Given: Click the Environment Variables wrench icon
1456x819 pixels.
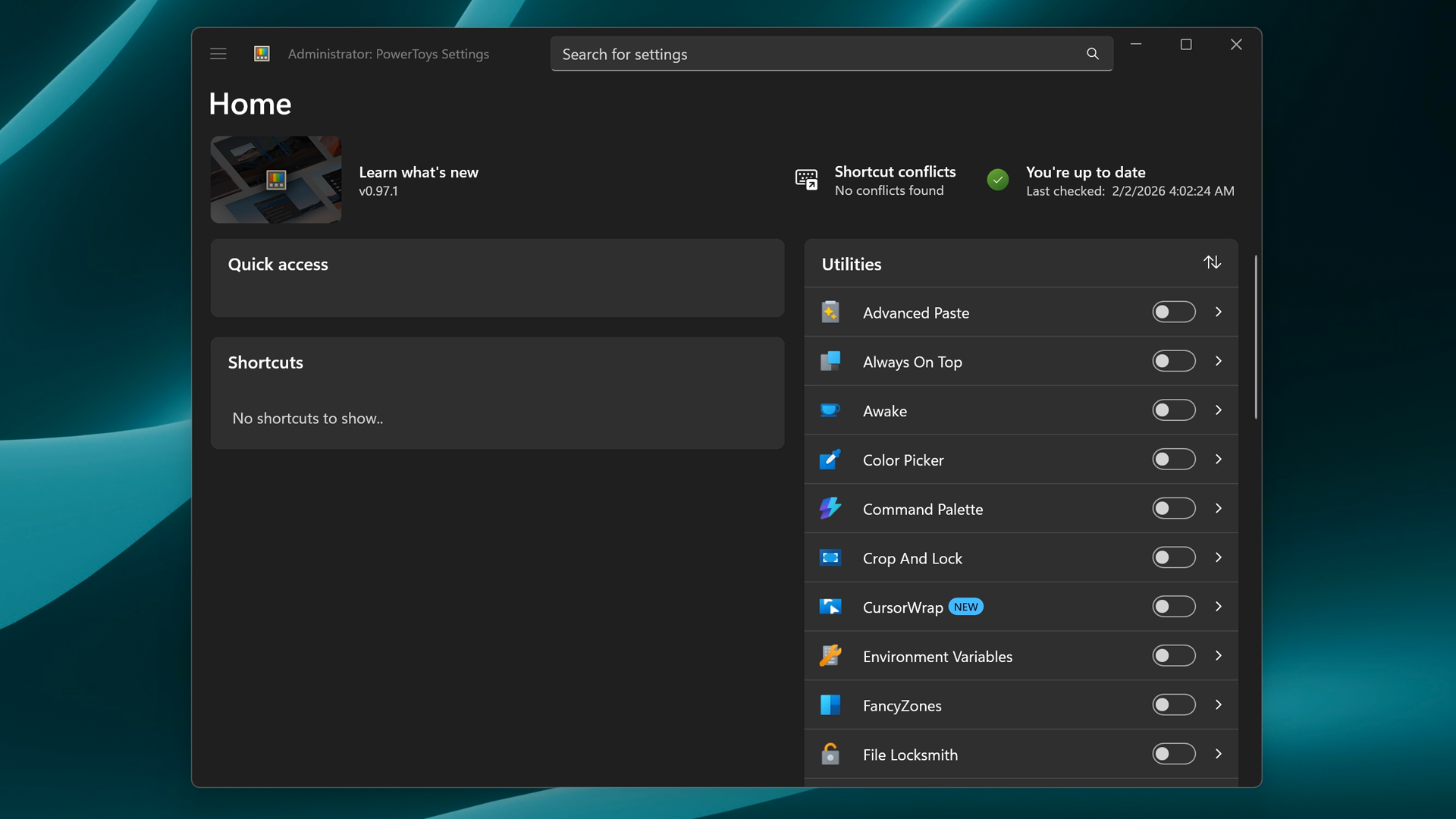Looking at the screenshot, I should (x=830, y=656).
